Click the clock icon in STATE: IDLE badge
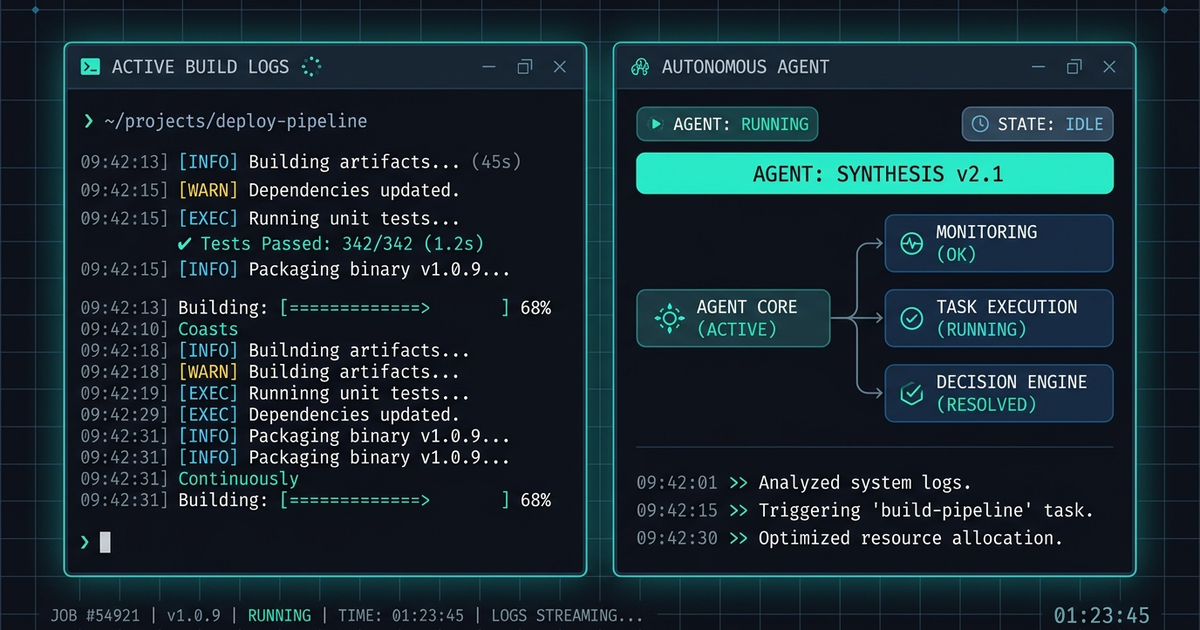1200x630 pixels. [x=980, y=124]
